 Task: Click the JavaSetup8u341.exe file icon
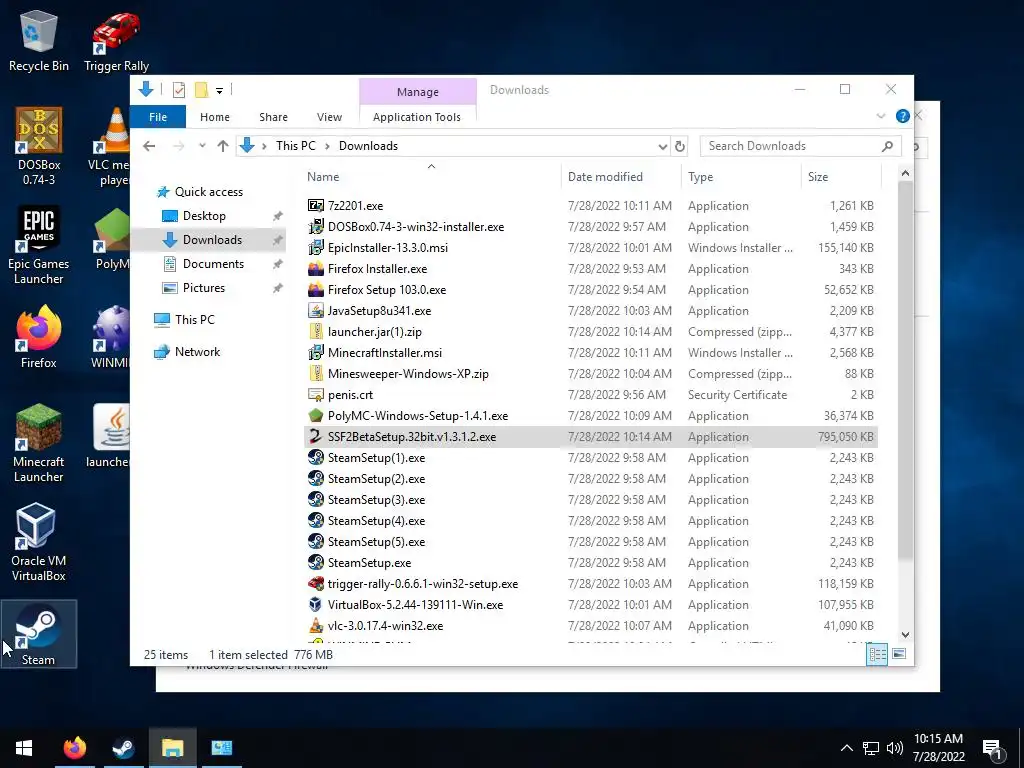pos(315,311)
